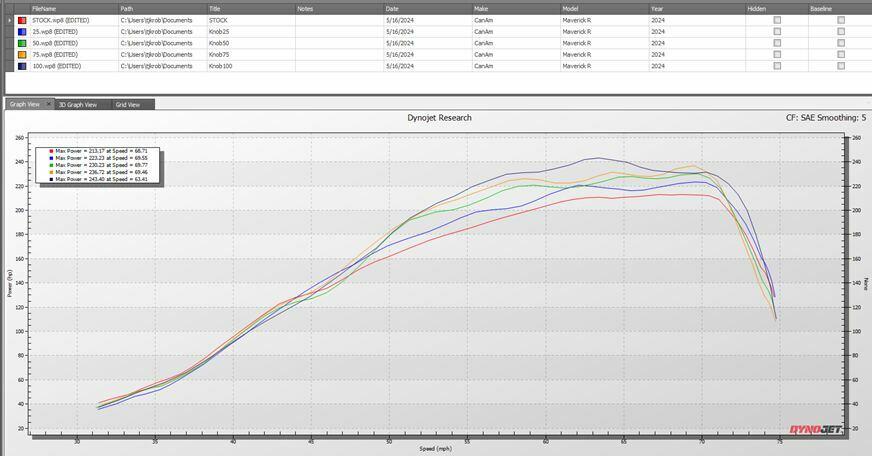Image resolution: width=872 pixels, height=456 pixels.
Task: Open the 3D Graph View tab
Action: click(x=78, y=105)
